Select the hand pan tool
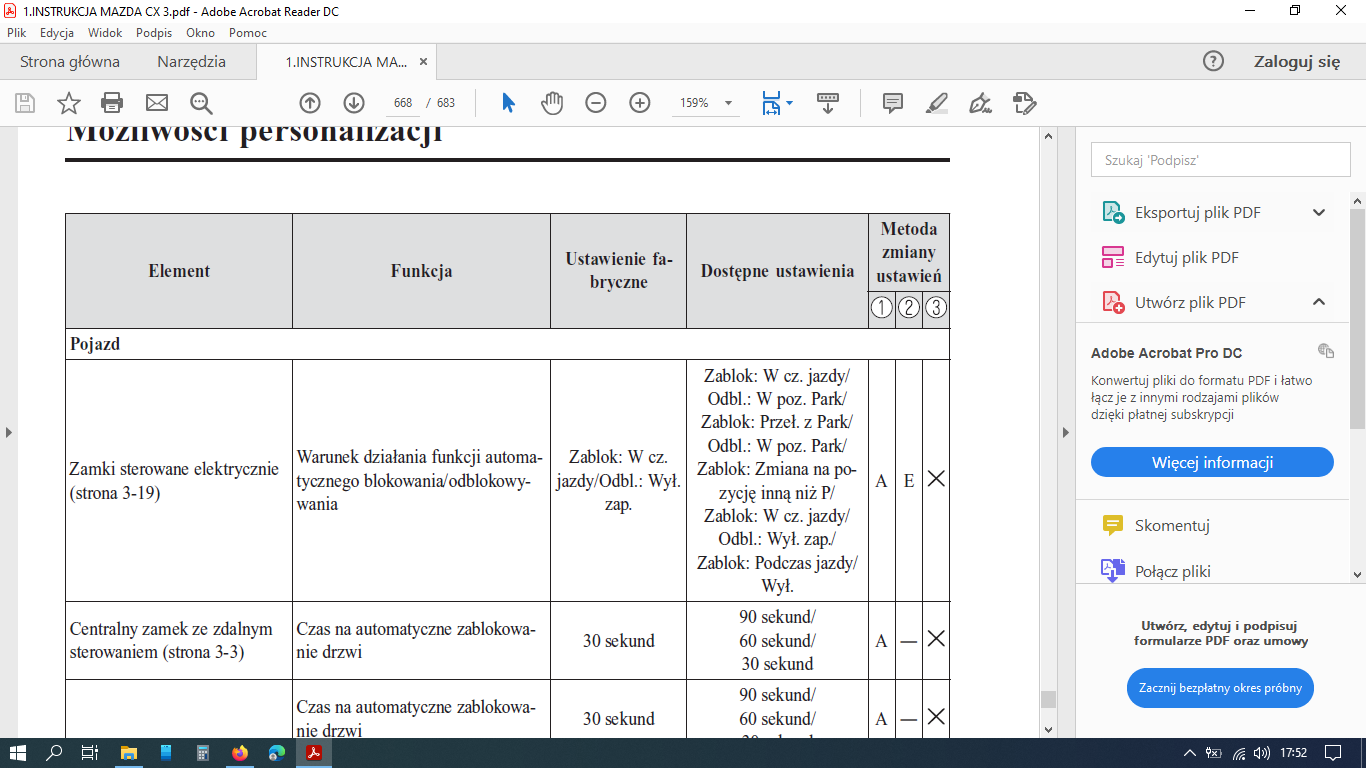 (x=552, y=103)
